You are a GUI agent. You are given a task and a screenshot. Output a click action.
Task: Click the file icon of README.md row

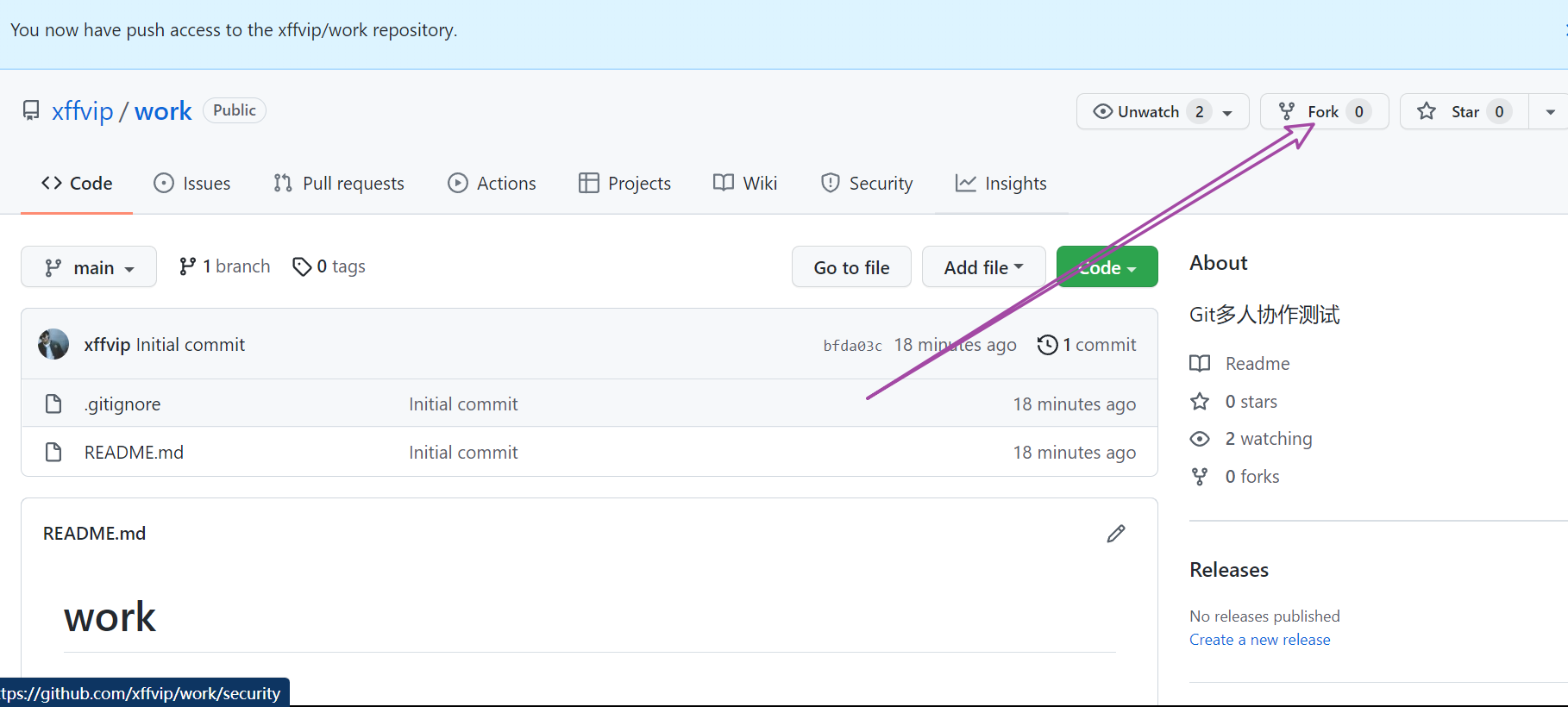pyautogui.click(x=53, y=452)
